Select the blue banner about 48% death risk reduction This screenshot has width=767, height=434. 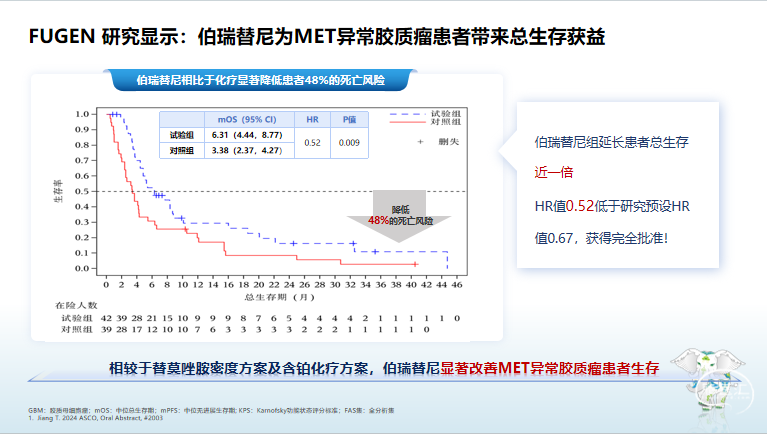(x=260, y=80)
